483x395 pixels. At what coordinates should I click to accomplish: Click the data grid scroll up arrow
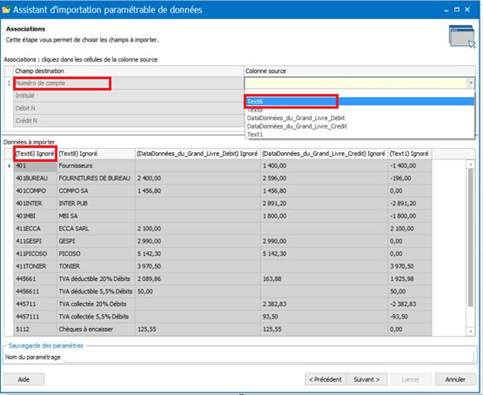[470, 164]
